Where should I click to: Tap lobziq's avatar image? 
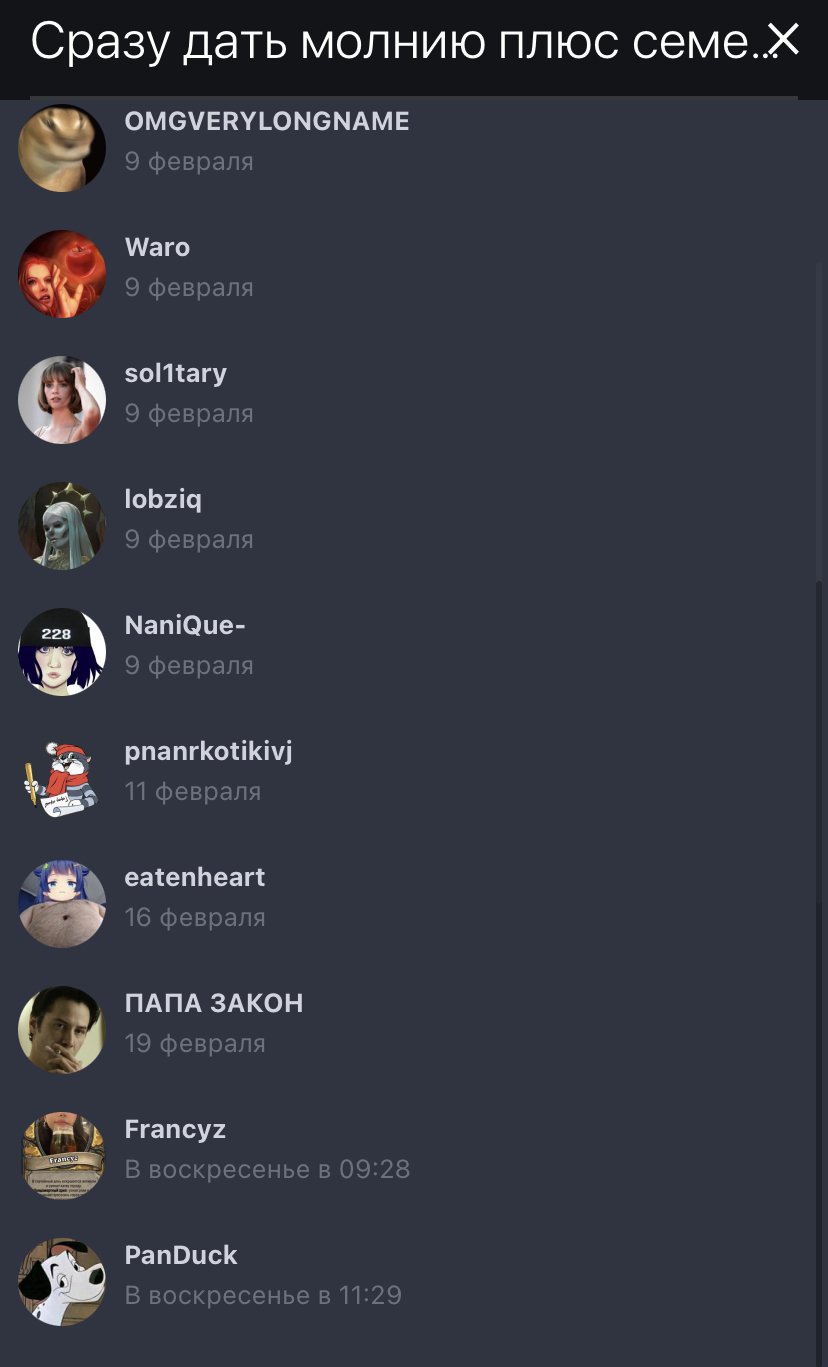pyautogui.click(x=62, y=526)
